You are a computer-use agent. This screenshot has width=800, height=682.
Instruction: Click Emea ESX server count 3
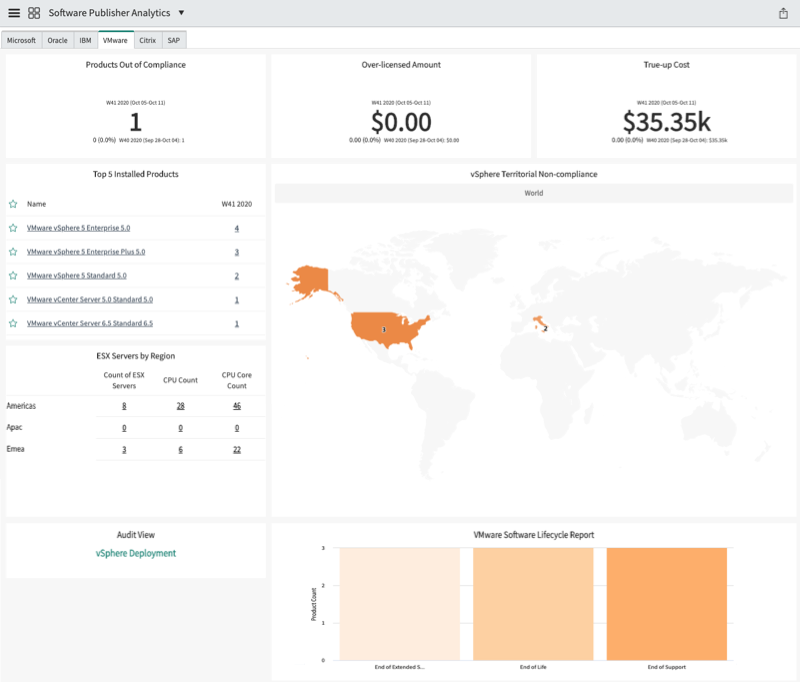click(x=124, y=449)
